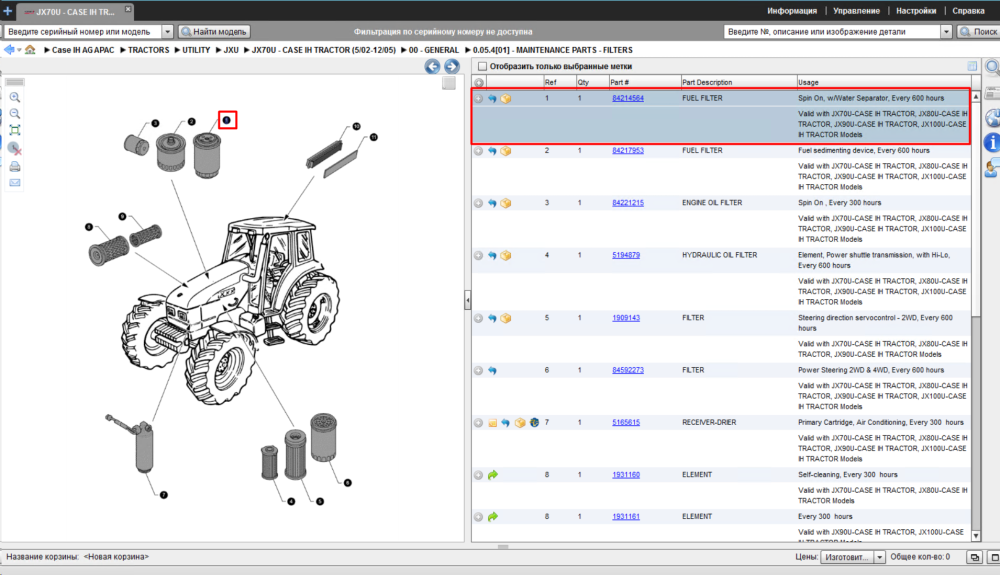Viewport: 1000px width, 575px height.
Task: Open the JXU breadcrumb level
Action: [x=231, y=50]
